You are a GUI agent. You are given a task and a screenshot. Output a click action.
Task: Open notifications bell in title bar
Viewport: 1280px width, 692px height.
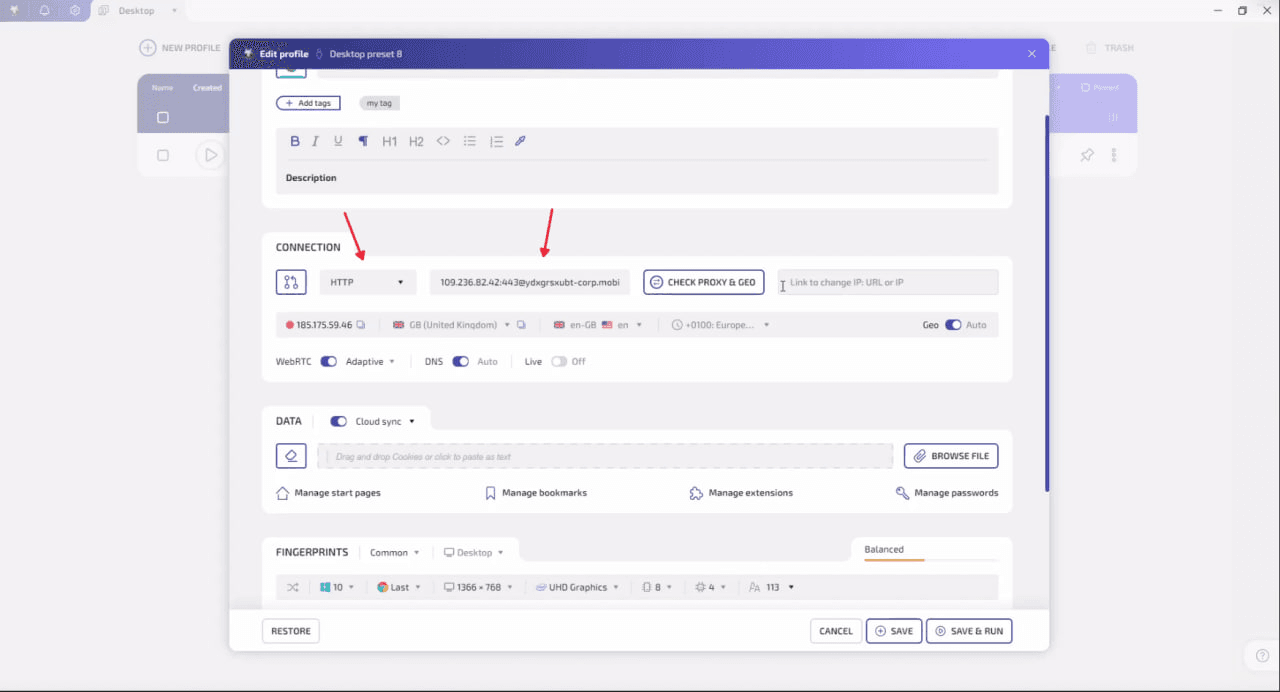(x=44, y=10)
